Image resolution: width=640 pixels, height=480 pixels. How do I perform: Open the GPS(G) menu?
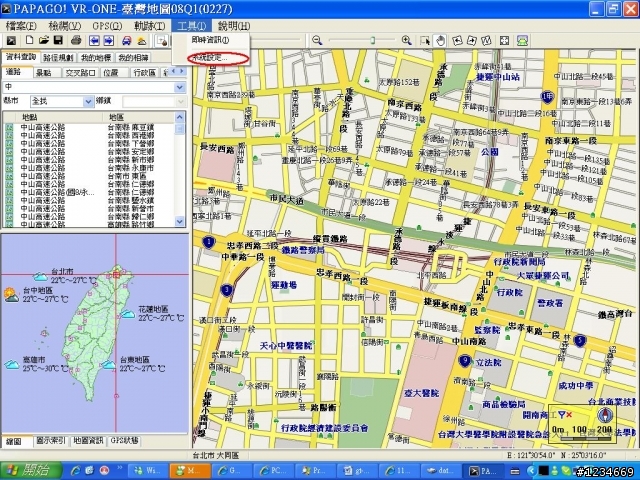pos(107,26)
